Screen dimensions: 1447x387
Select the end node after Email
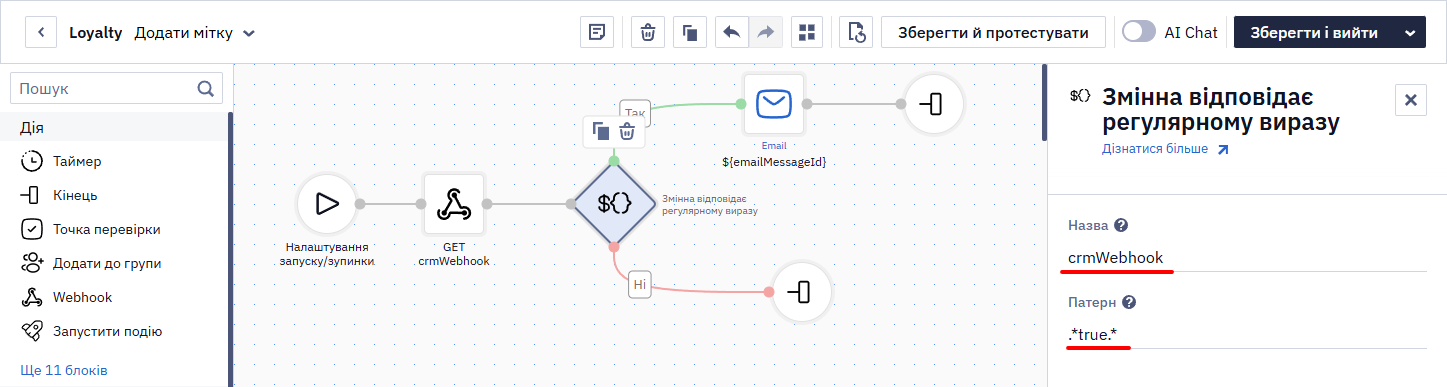[x=933, y=103]
